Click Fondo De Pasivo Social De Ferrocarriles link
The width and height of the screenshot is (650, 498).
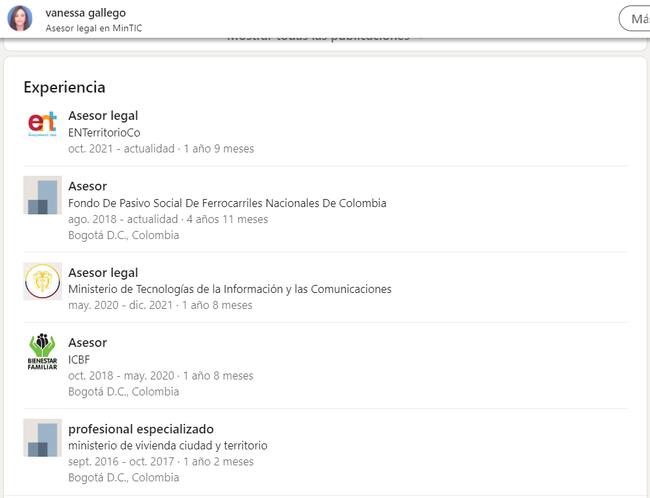227,203
